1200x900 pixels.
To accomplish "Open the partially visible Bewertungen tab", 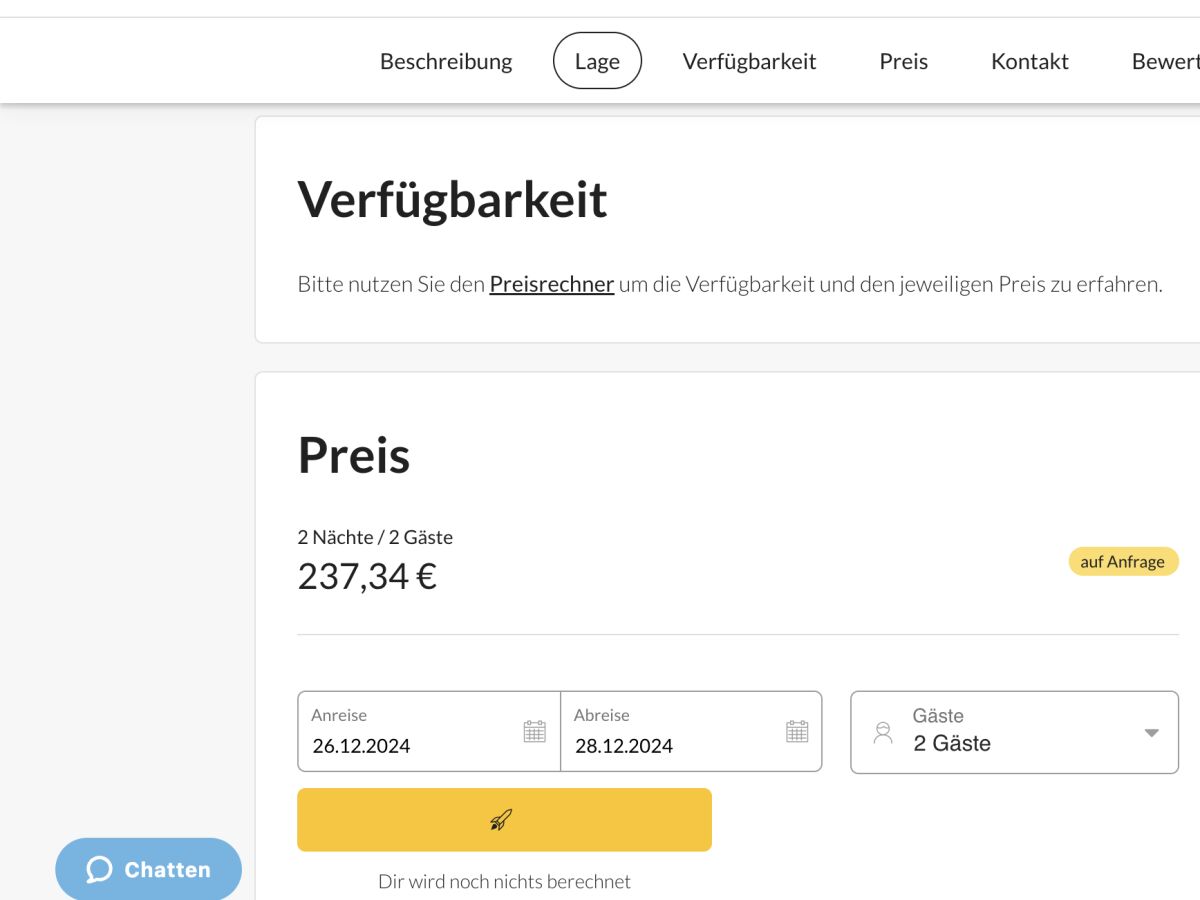I will pyautogui.click(x=1166, y=61).
